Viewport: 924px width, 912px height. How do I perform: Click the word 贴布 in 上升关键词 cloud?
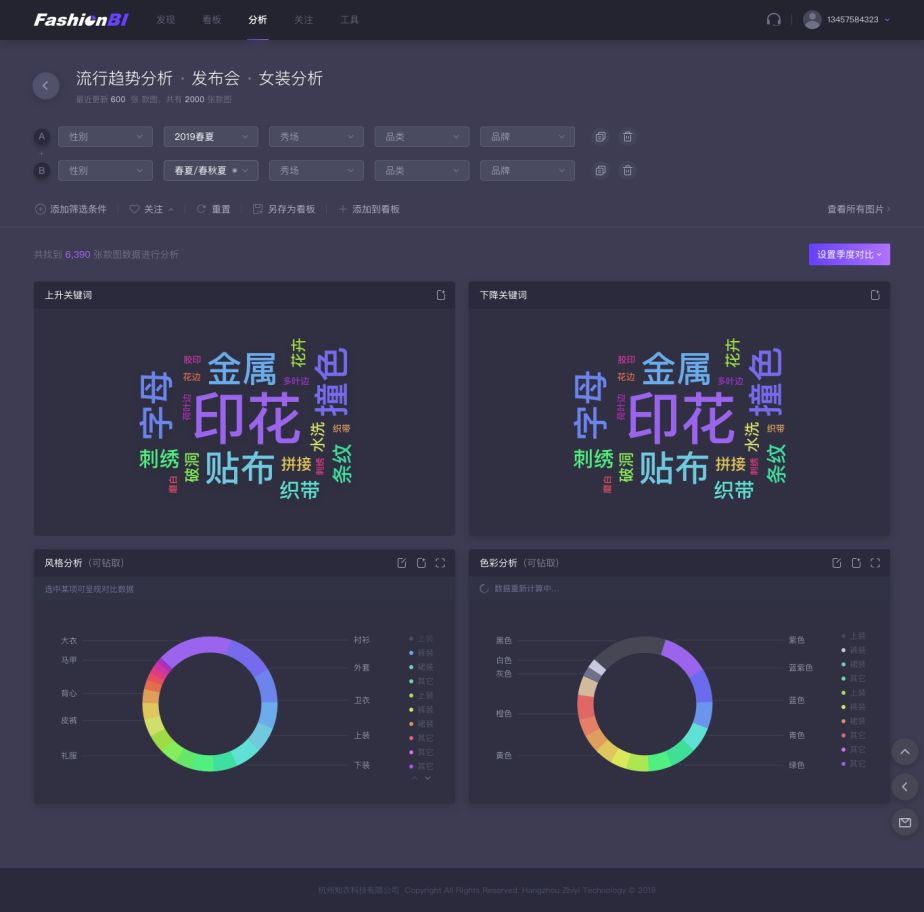(x=240, y=468)
